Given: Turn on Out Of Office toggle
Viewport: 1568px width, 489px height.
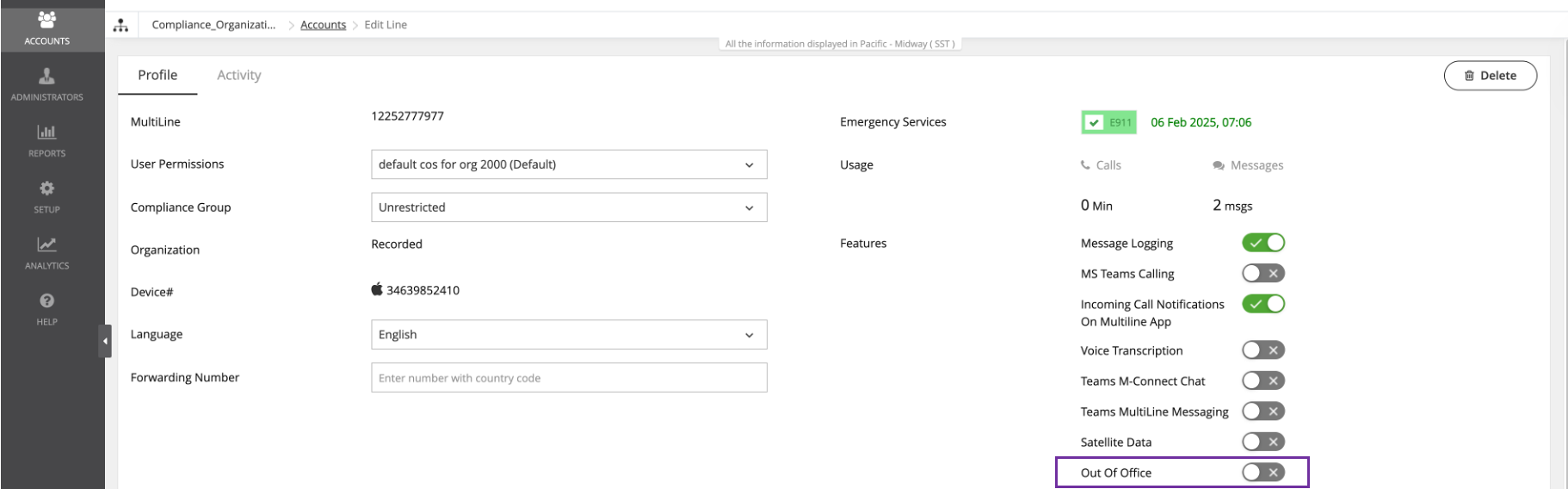Looking at the screenshot, I should pyautogui.click(x=1262, y=473).
